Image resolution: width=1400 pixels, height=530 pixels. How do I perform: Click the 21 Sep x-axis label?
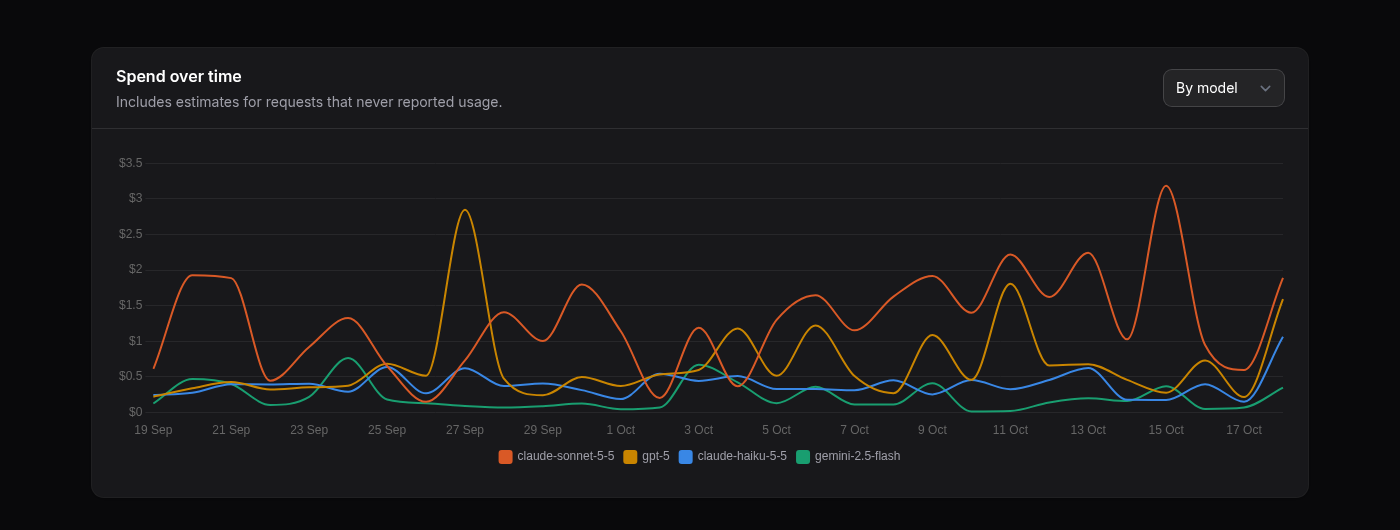coord(231,430)
